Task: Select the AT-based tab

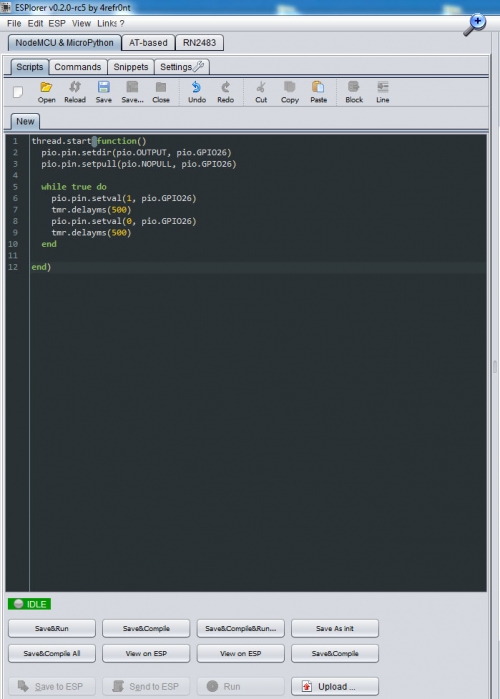Action: coord(148,43)
